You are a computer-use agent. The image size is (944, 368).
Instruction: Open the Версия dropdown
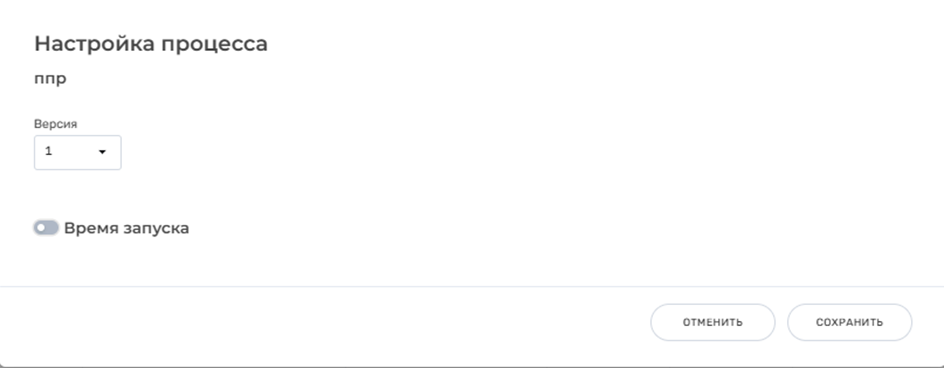point(78,152)
